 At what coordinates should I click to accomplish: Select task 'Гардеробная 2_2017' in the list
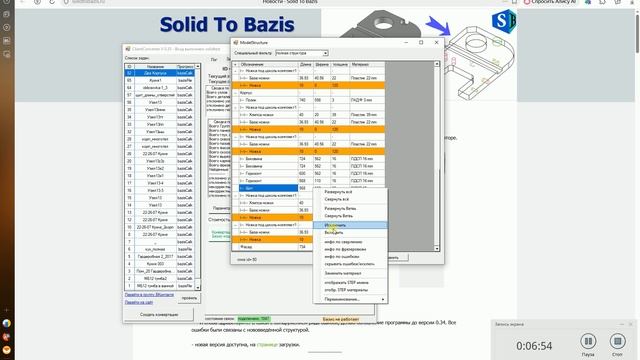[160, 256]
